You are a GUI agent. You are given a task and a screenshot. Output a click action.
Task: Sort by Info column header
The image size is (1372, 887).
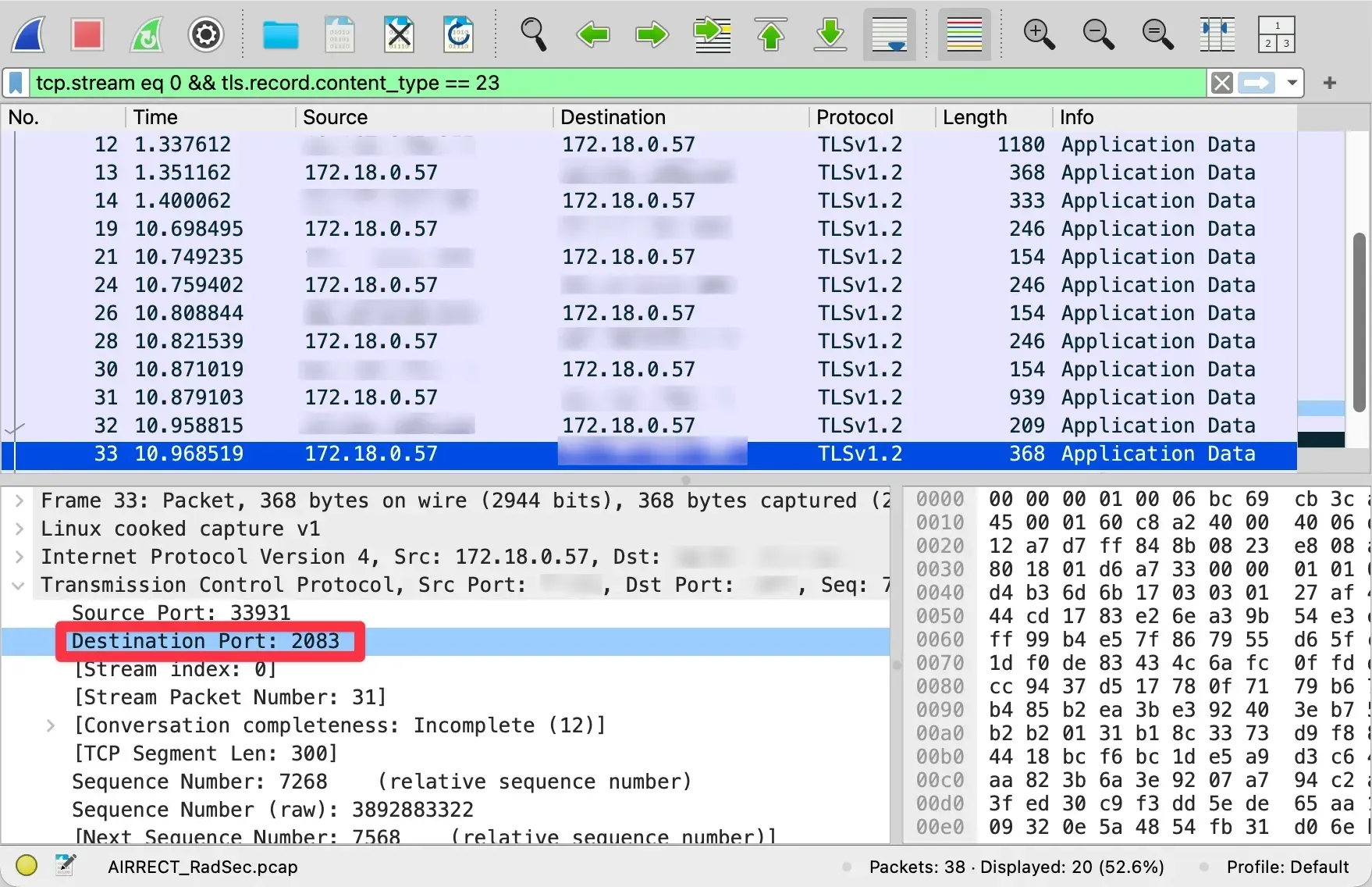(x=1175, y=117)
